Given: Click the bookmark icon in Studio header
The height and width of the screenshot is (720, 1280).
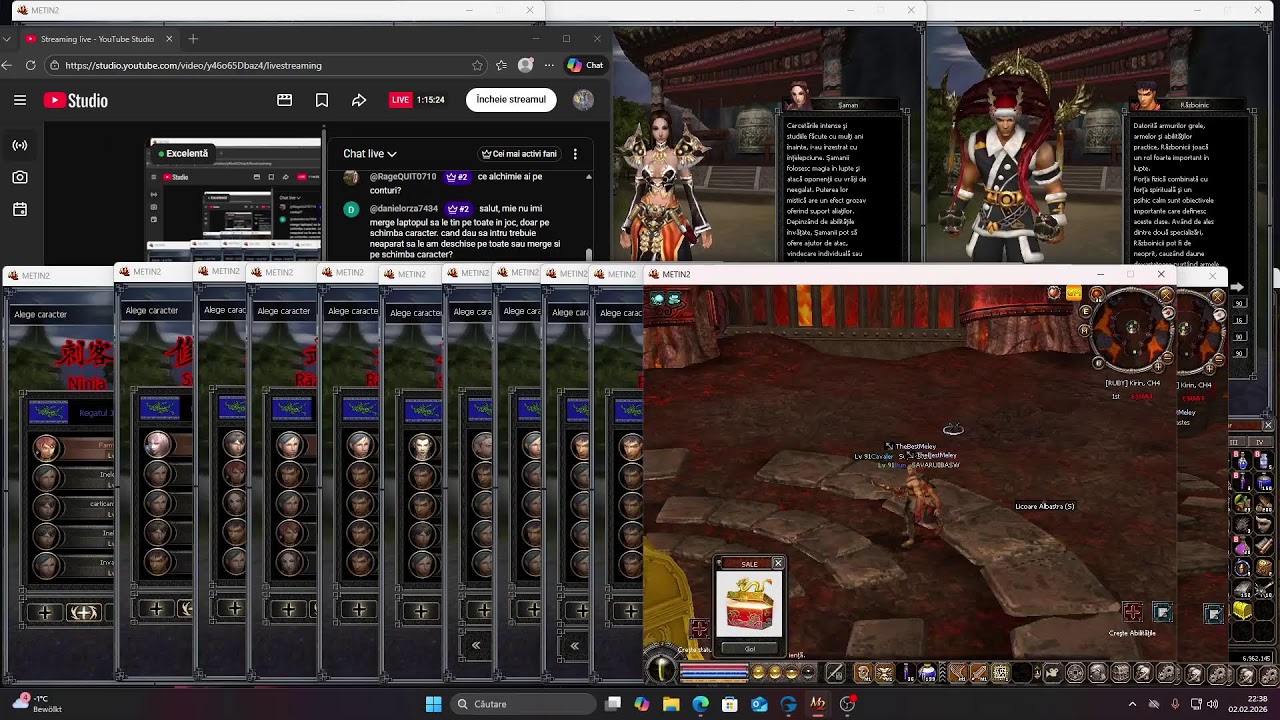Looking at the screenshot, I should click(x=322, y=100).
